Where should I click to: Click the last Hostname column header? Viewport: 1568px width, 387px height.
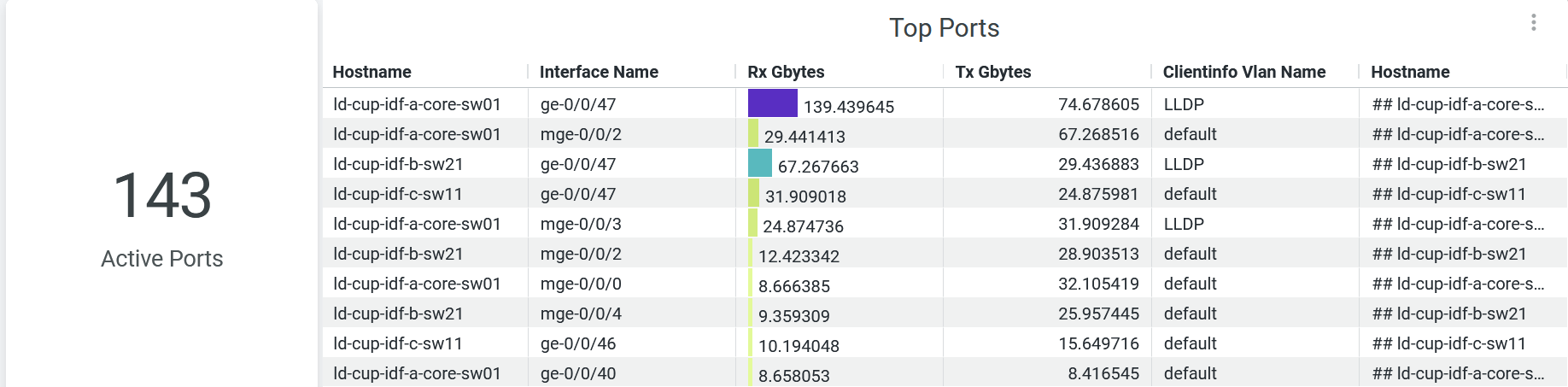tap(1410, 72)
